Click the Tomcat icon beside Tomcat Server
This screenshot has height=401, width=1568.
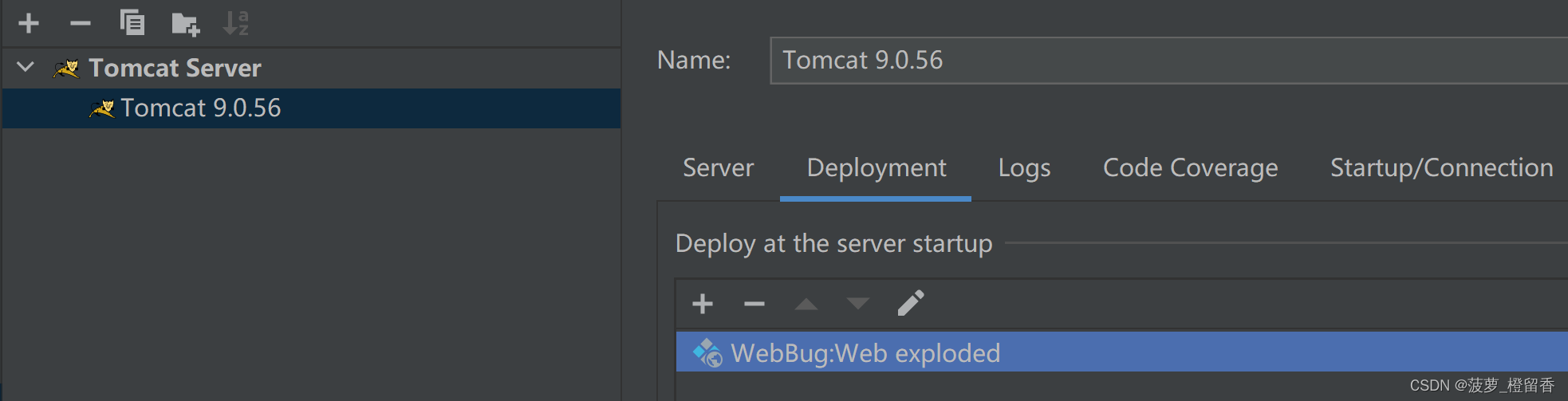(67, 69)
